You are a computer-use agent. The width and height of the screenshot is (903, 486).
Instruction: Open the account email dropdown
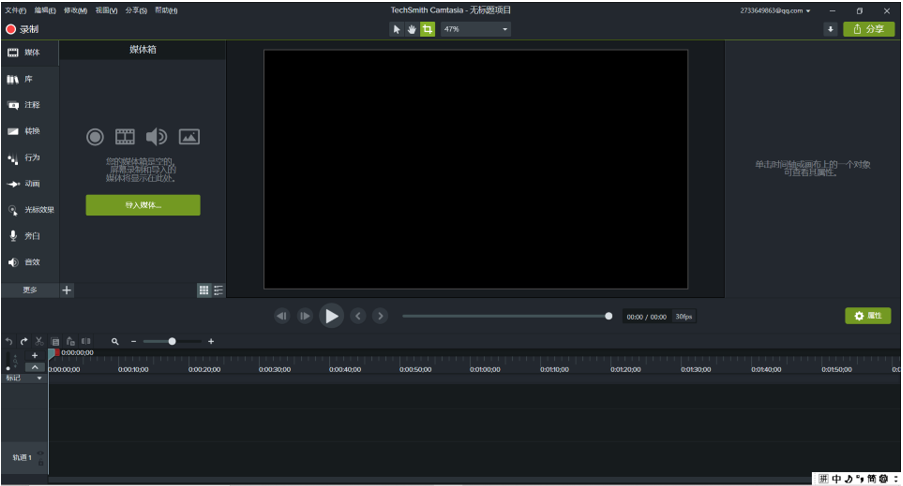775,10
